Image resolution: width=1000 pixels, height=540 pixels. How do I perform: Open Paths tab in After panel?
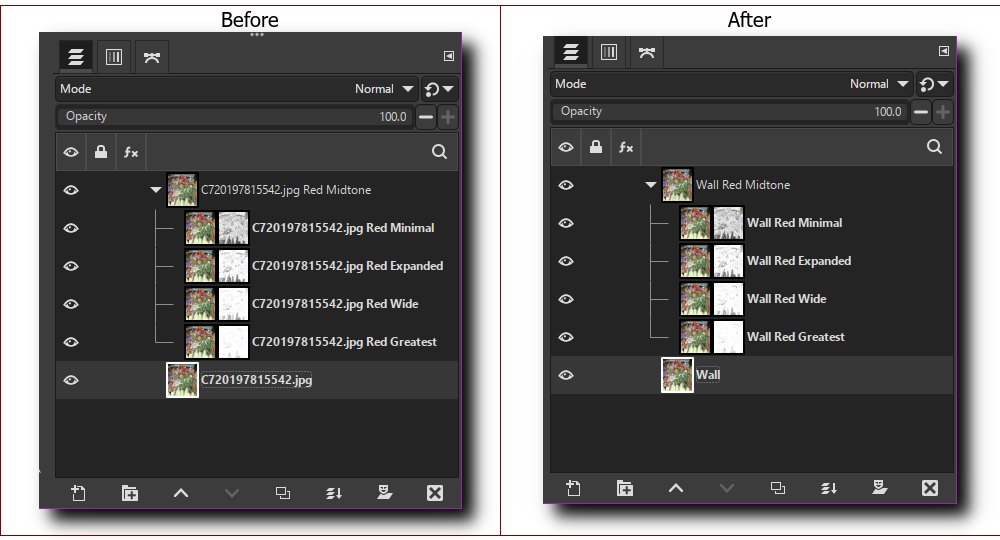pyautogui.click(x=647, y=52)
